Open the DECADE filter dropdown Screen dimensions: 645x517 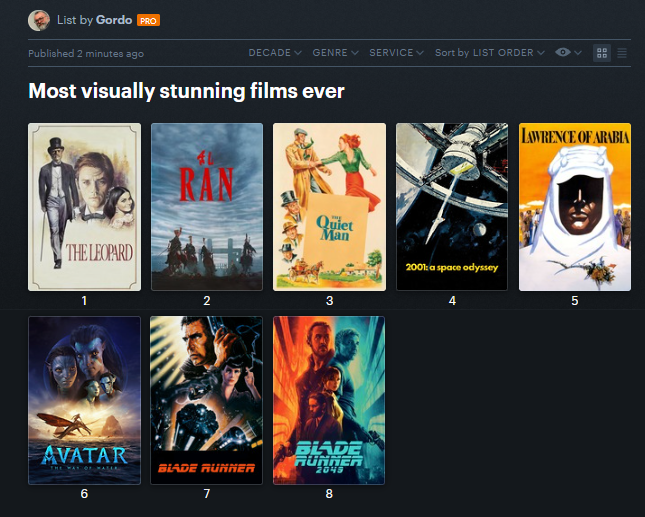(275, 53)
